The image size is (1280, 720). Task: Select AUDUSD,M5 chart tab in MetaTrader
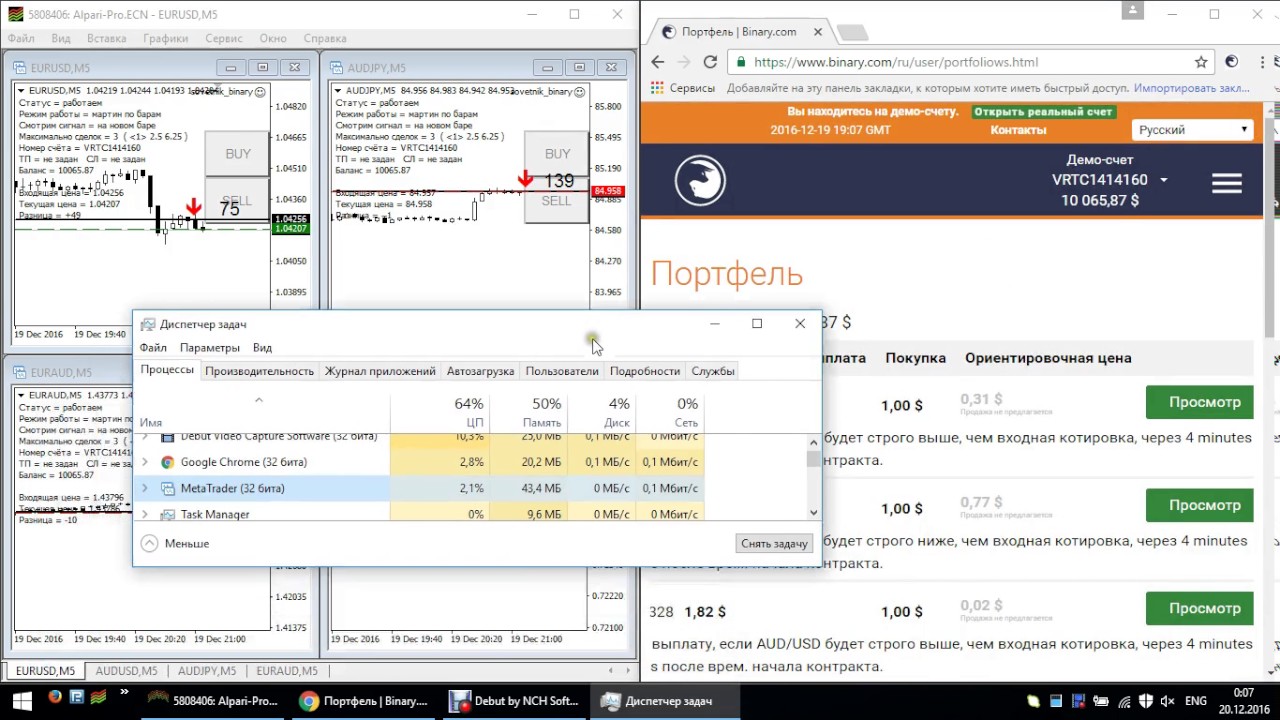(x=126, y=671)
